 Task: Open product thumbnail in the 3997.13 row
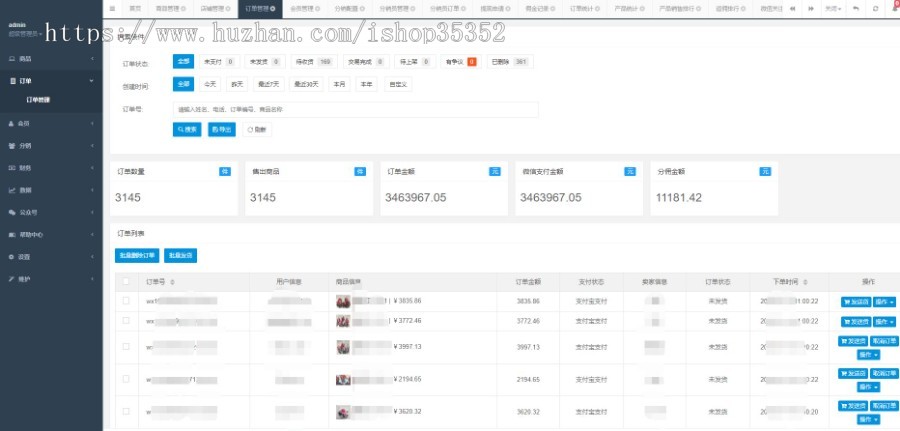[x=343, y=347]
